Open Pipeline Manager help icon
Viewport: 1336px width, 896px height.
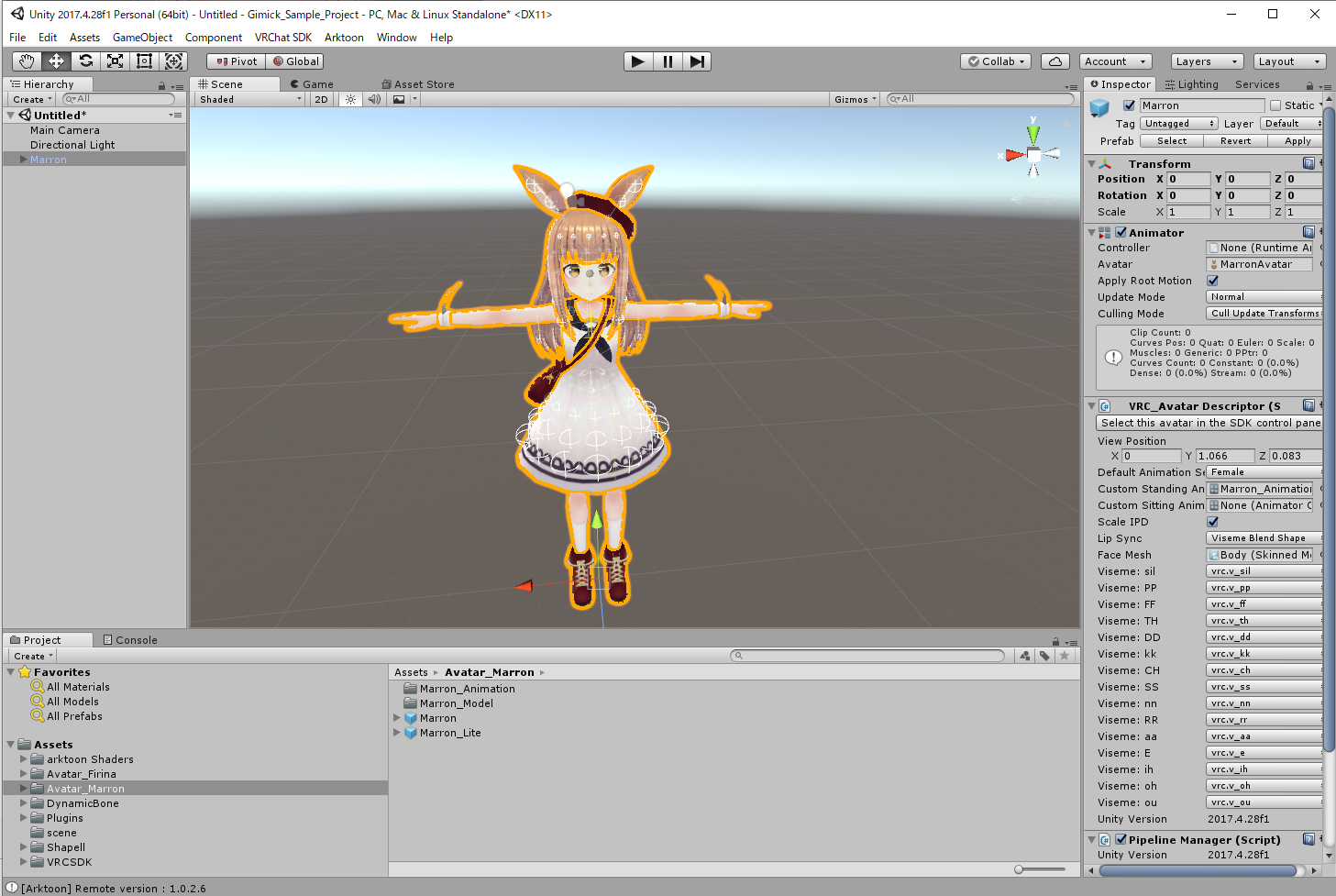click(1308, 839)
